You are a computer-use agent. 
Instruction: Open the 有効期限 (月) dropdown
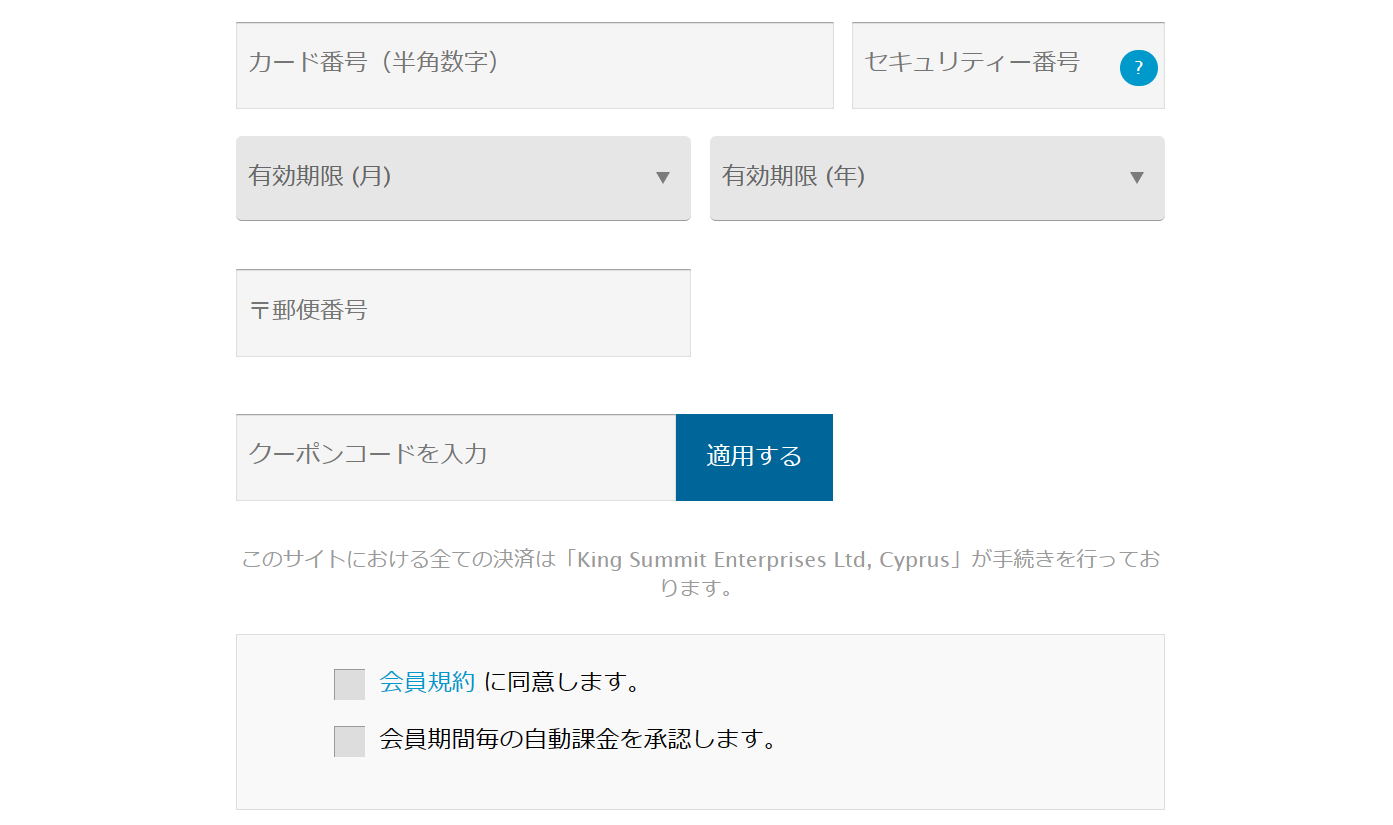click(463, 178)
